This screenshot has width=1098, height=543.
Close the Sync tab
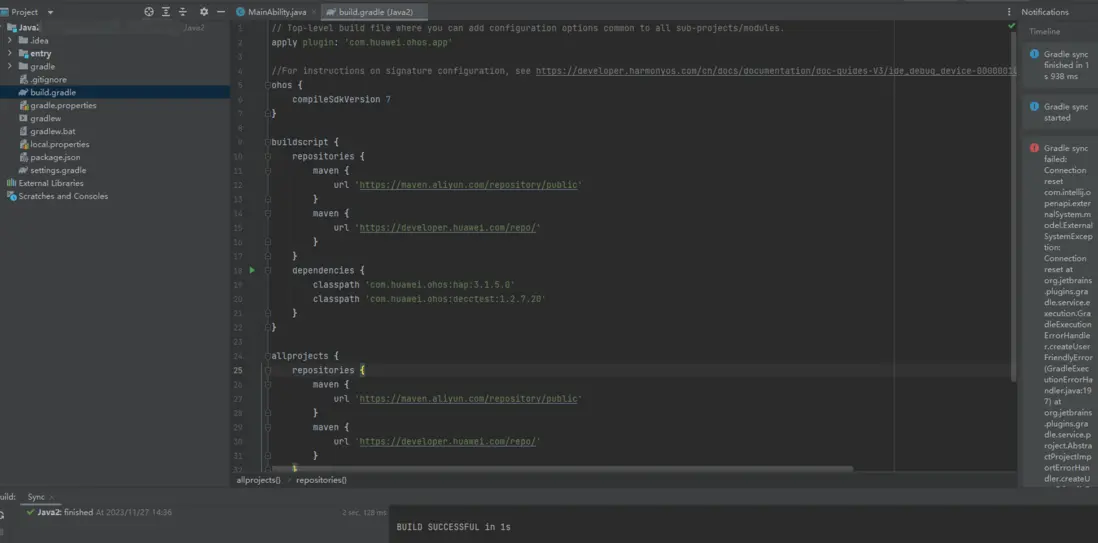(x=53, y=497)
